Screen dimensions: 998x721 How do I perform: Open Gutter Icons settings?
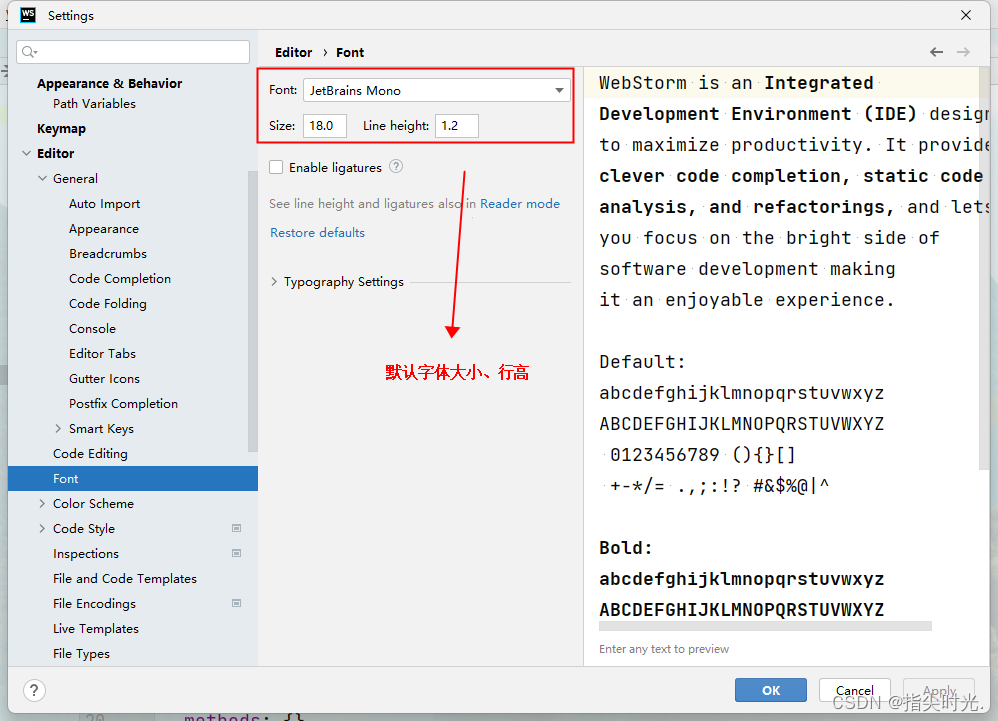click(104, 379)
